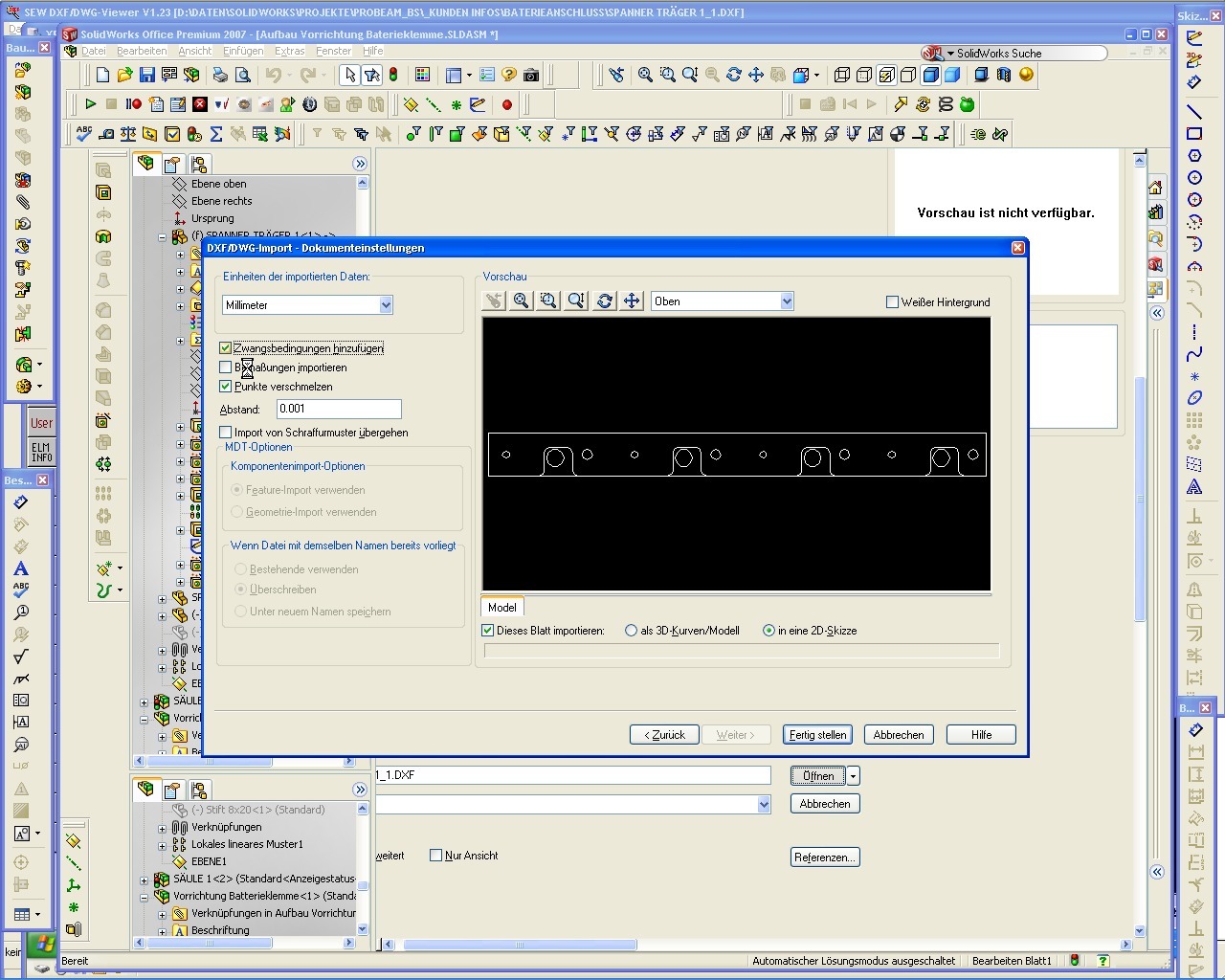The image size is (1225, 980).
Task: Toggle Zwangsbedingungen hinzufügen checkbox
Action: [226, 348]
